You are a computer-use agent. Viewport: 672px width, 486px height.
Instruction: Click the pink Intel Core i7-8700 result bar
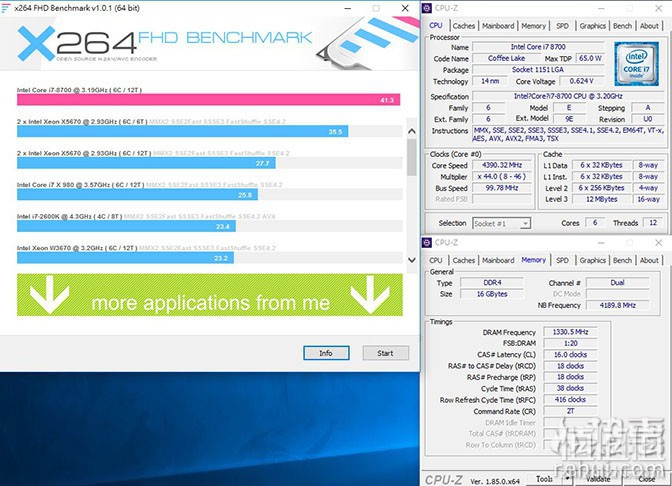coord(208,99)
